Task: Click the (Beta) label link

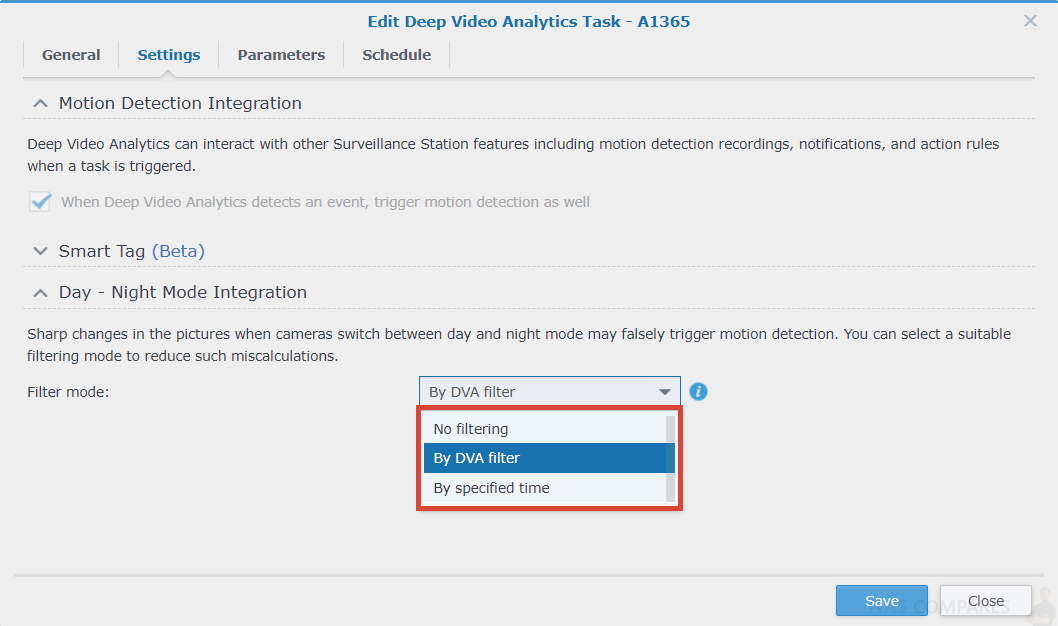Action: (x=178, y=251)
